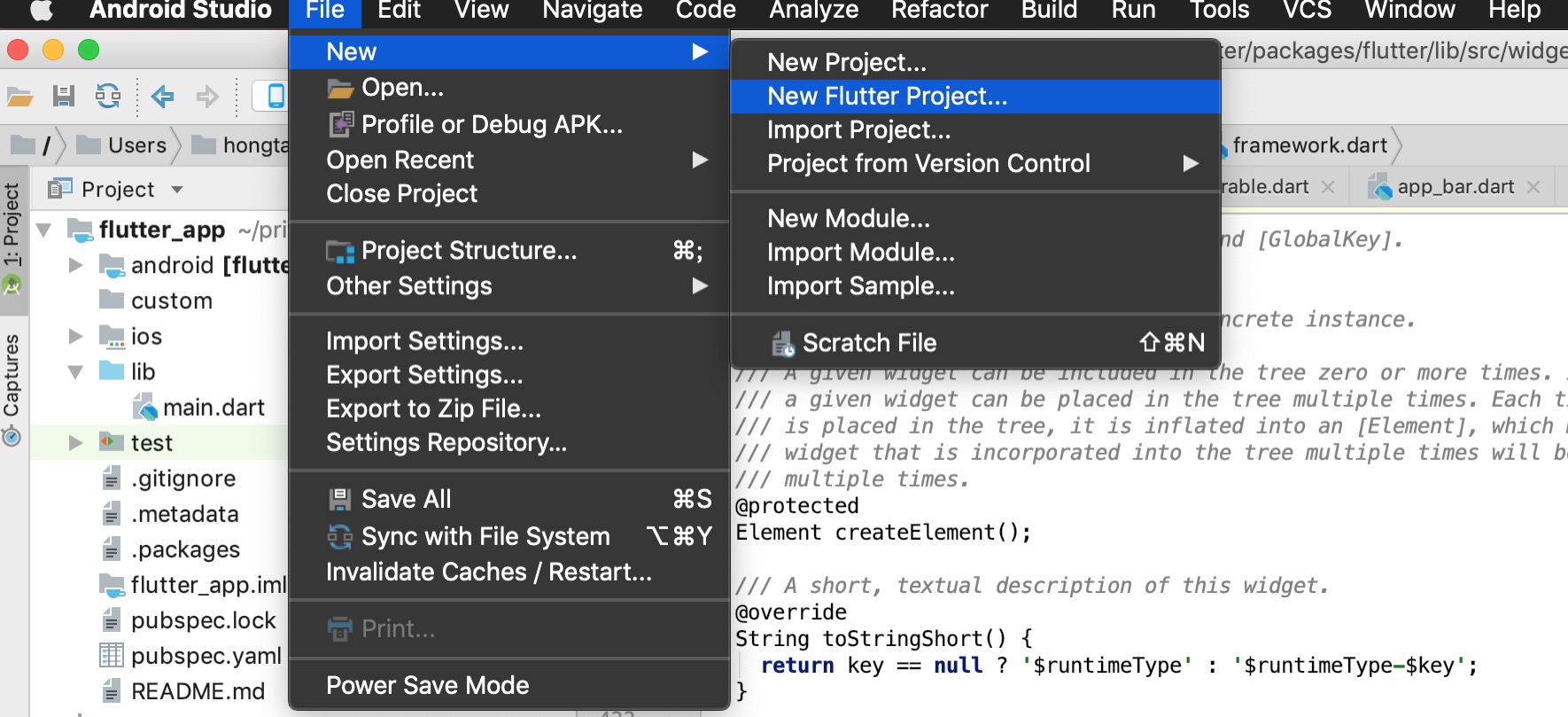
Task: Open the Edit menu
Action: (x=399, y=11)
